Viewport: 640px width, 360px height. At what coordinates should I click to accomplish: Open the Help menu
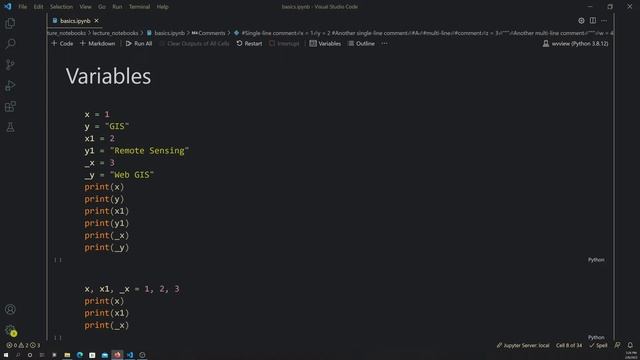coord(162,7)
